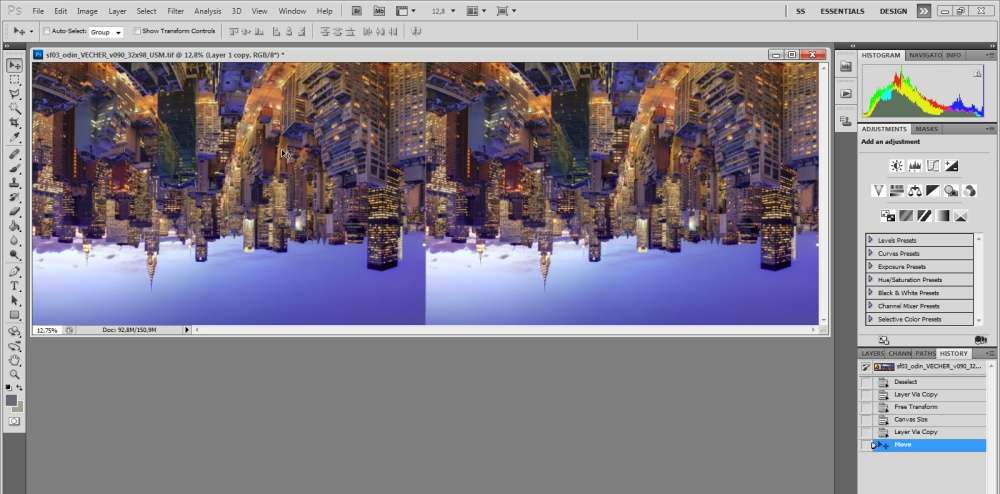Select the Type tool
The height and width of the screenshot is (494, 1000).
15,286
